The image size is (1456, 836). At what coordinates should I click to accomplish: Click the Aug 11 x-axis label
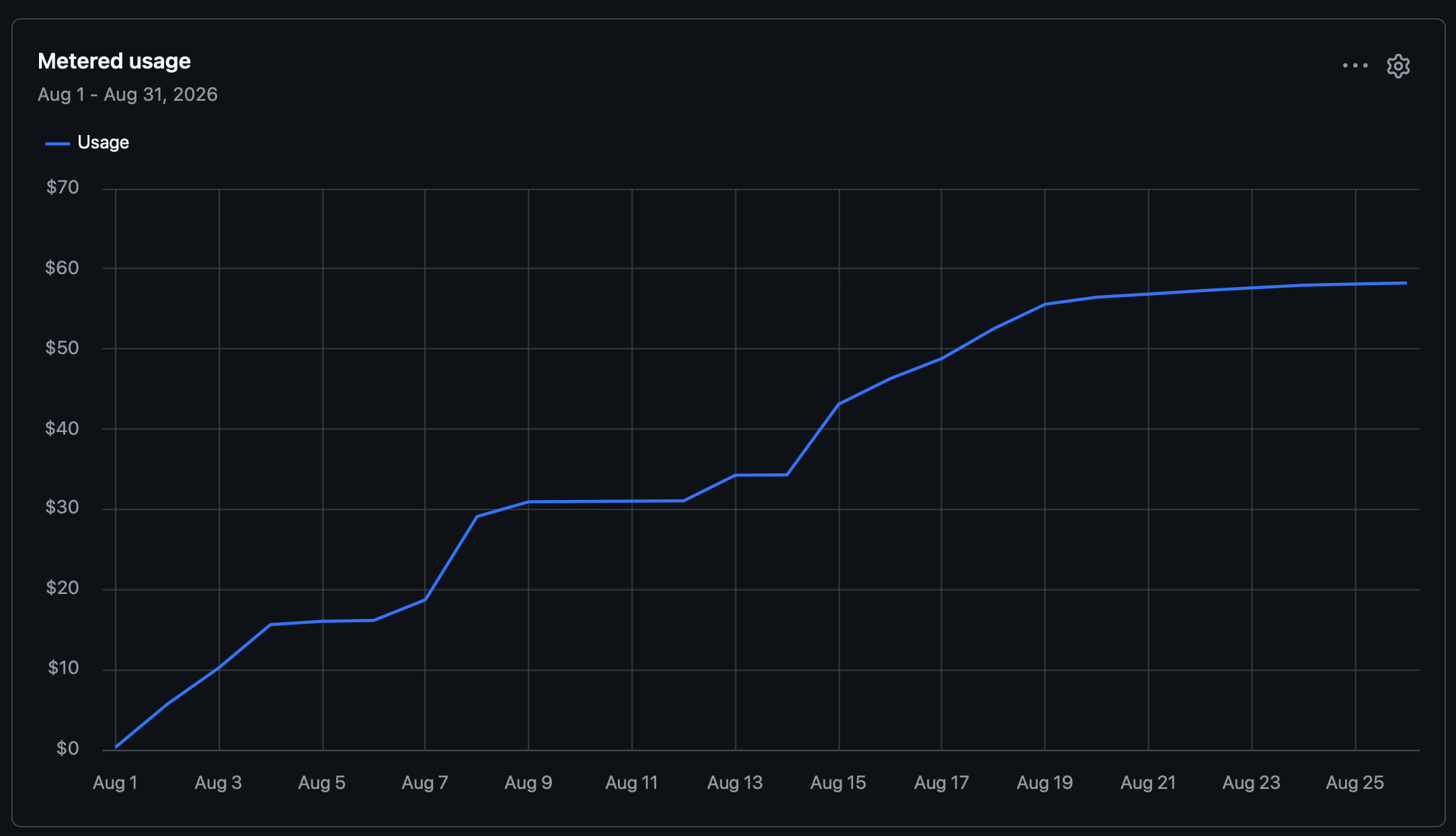coord(632,783)
